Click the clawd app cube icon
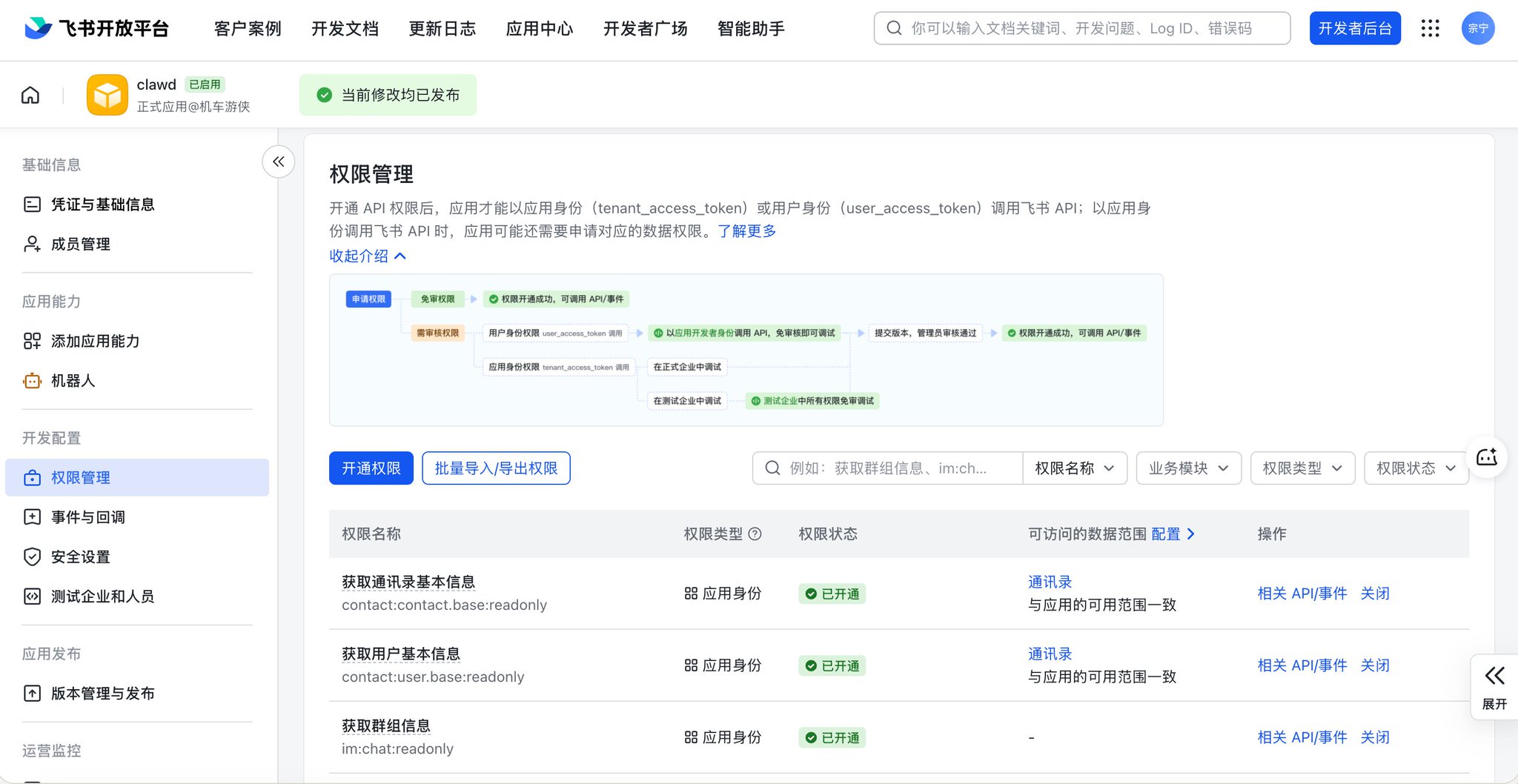 [x=107, y=95]
